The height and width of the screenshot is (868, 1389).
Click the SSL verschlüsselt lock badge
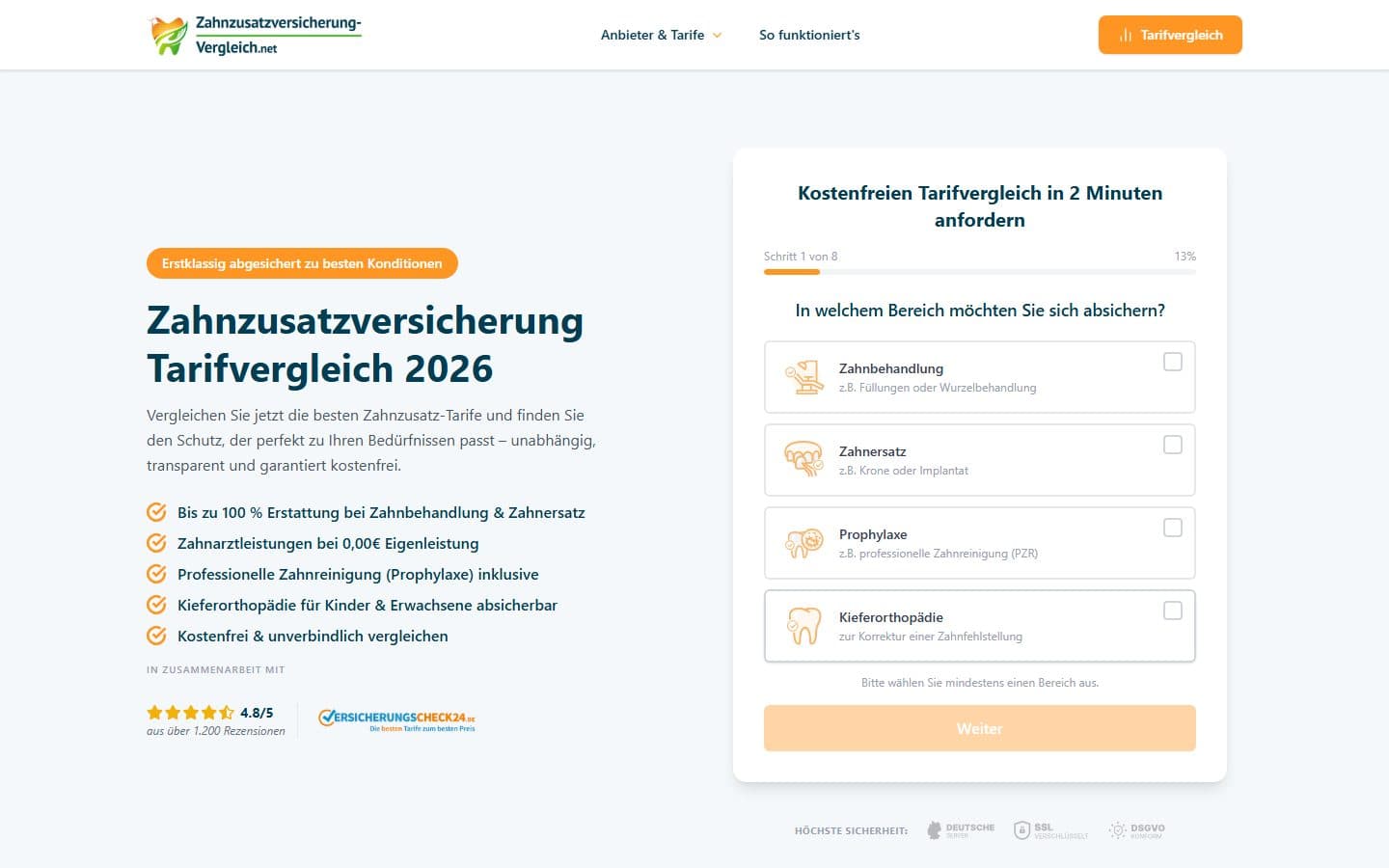tap(1050, 830)
